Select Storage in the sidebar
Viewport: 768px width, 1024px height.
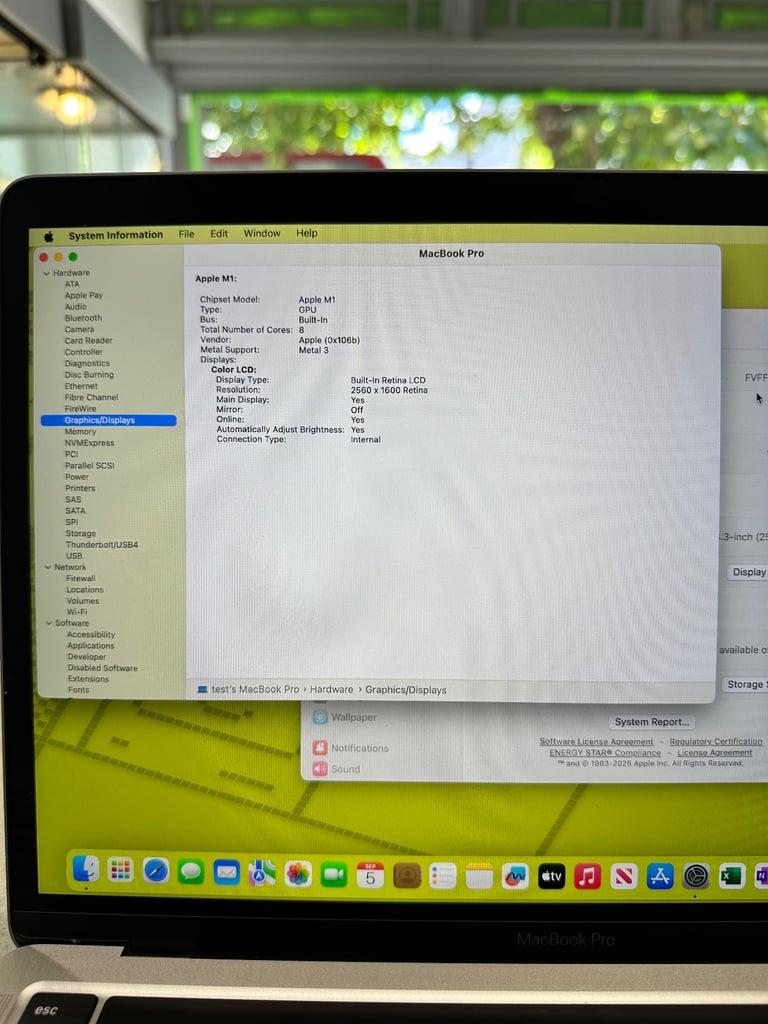click(x=80, y=534)
